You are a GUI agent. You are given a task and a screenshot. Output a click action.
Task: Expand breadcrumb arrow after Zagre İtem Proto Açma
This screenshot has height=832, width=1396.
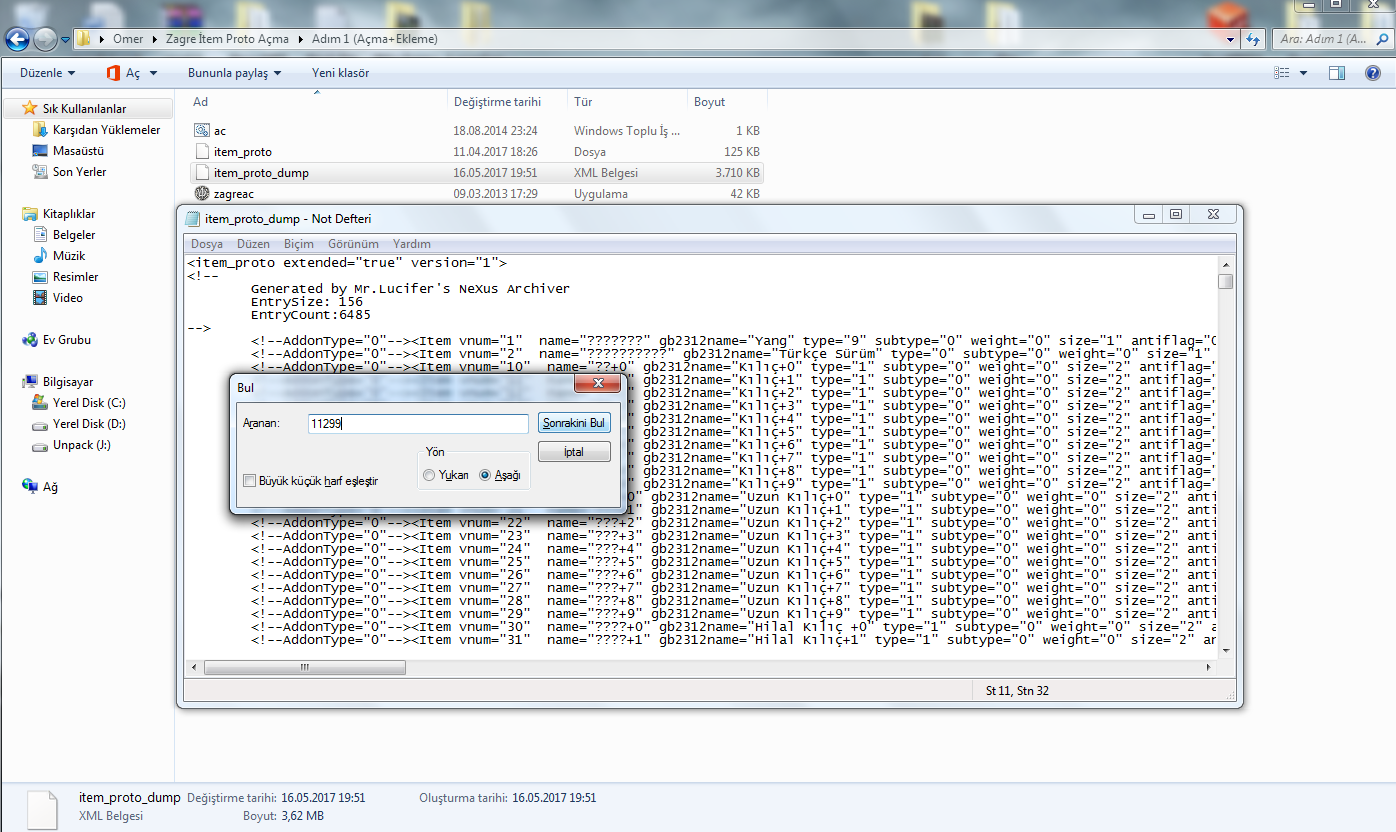click(299, 39)
